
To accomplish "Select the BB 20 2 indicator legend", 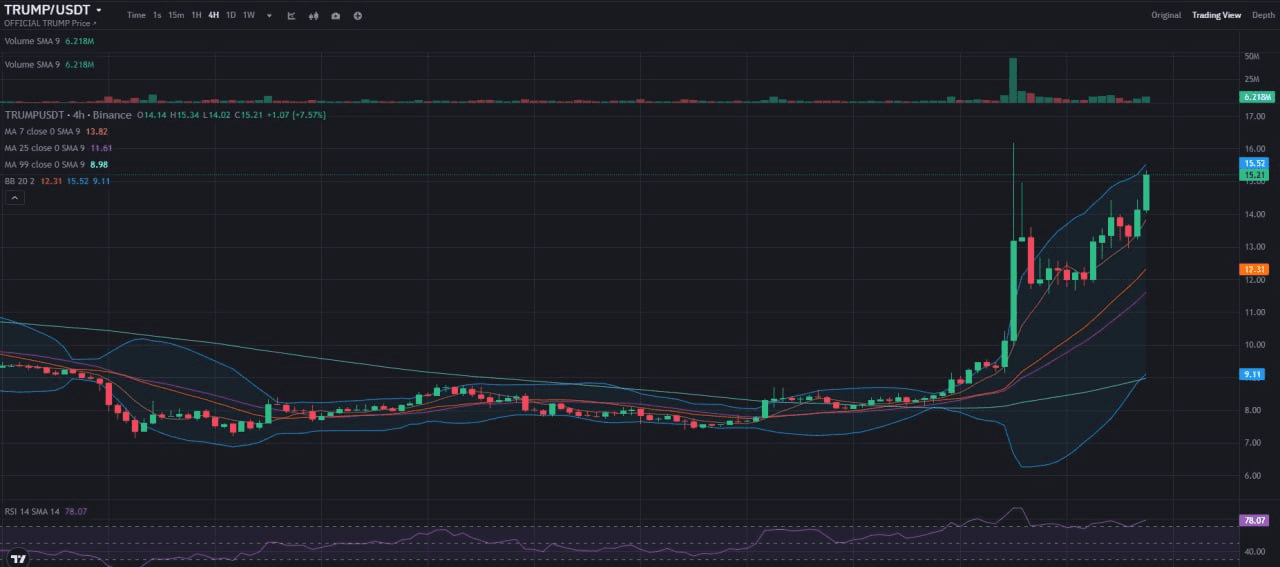I will (57, 181).
